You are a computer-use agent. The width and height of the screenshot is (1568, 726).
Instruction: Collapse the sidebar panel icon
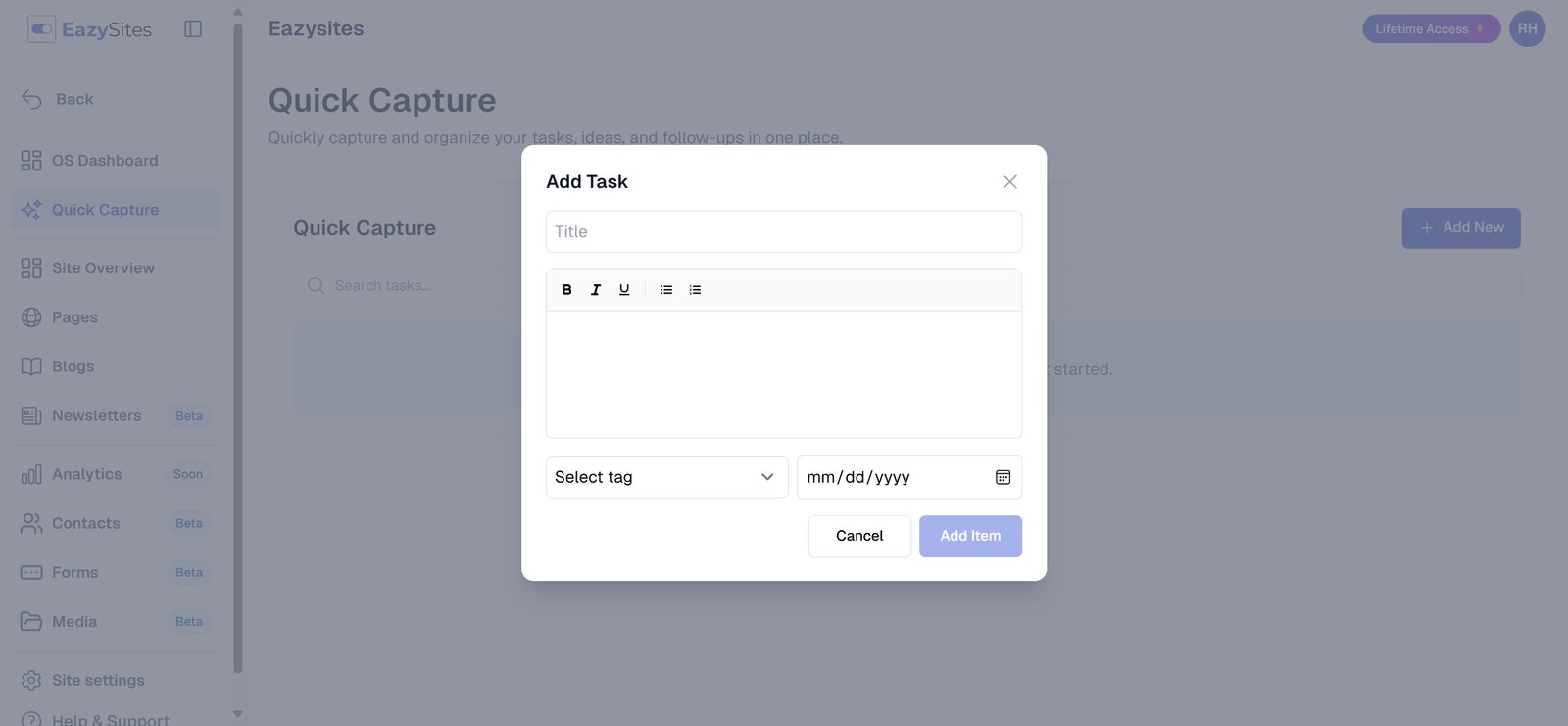tap(193, 29)
